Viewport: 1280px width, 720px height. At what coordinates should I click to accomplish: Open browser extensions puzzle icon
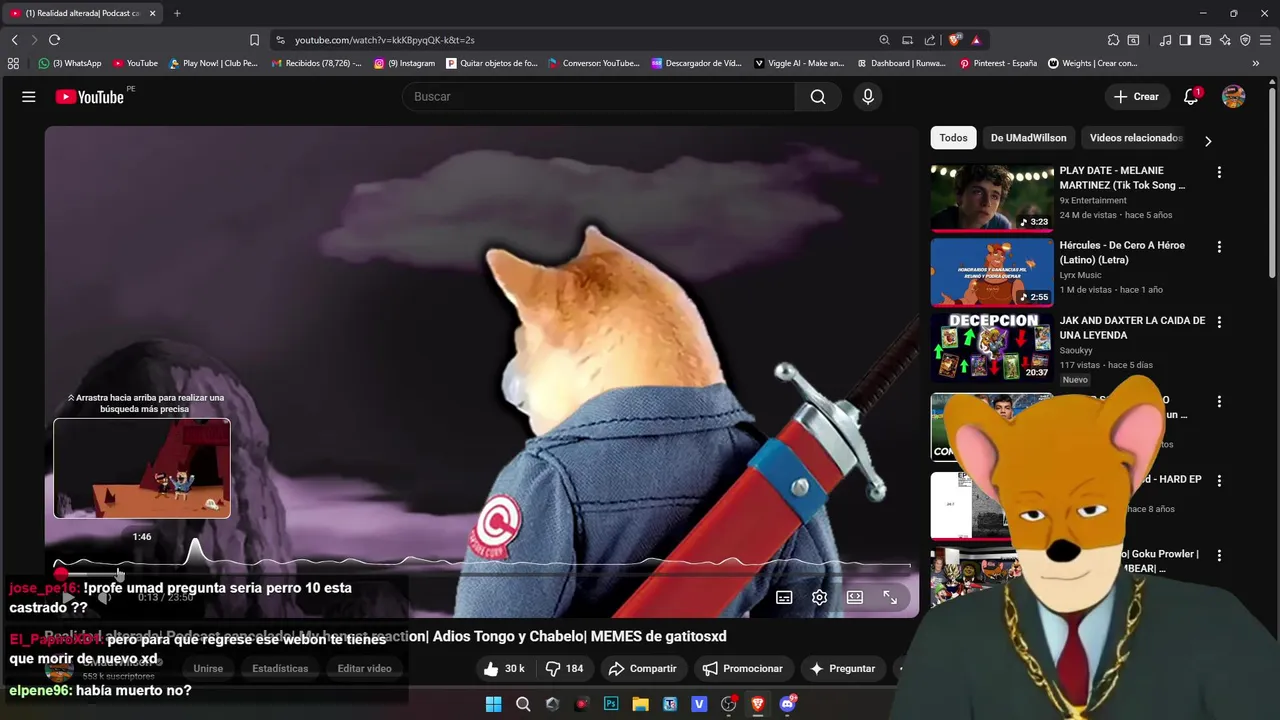click(1113, 40)
